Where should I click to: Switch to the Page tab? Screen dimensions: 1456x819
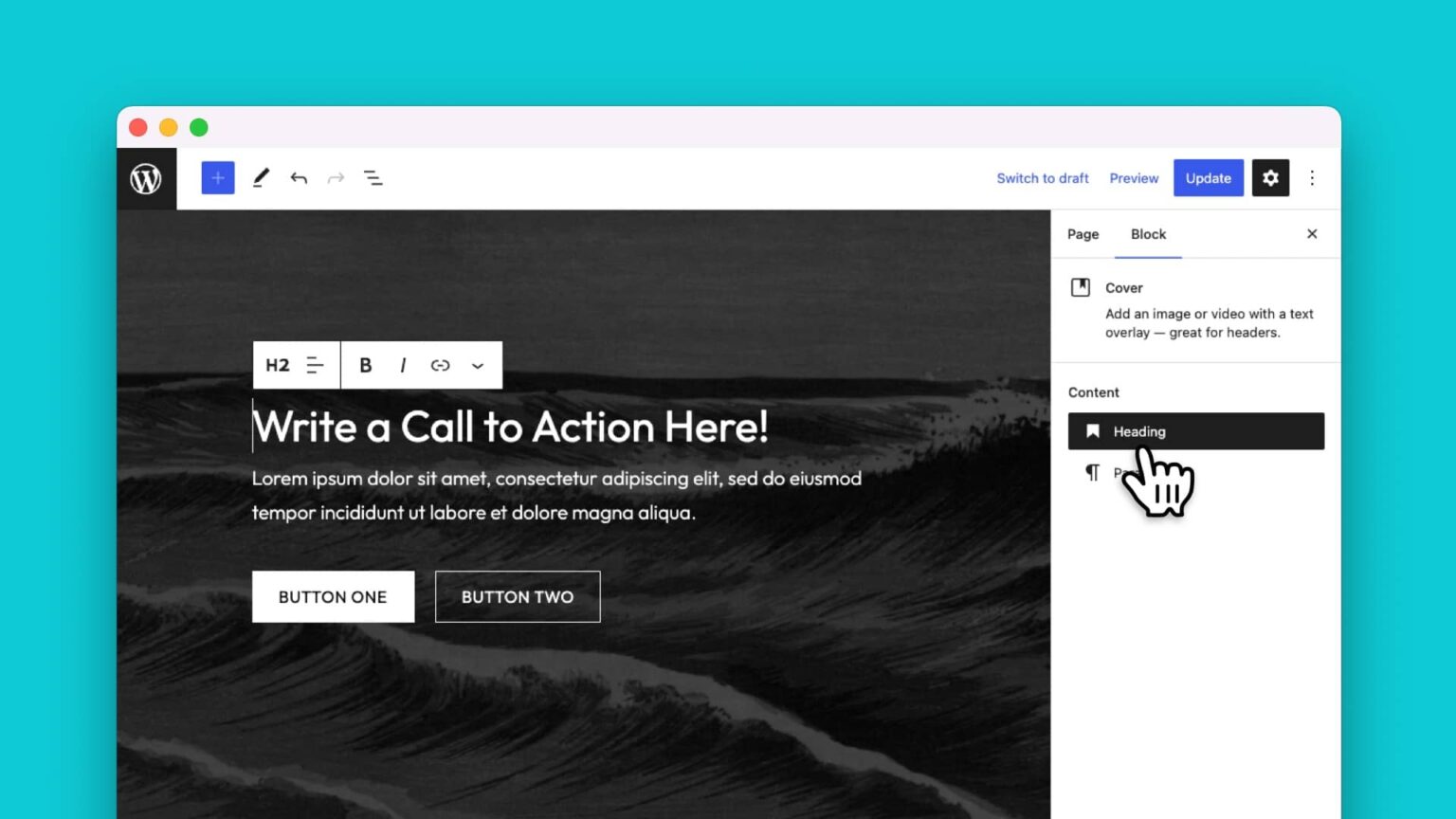point(1083,233)
